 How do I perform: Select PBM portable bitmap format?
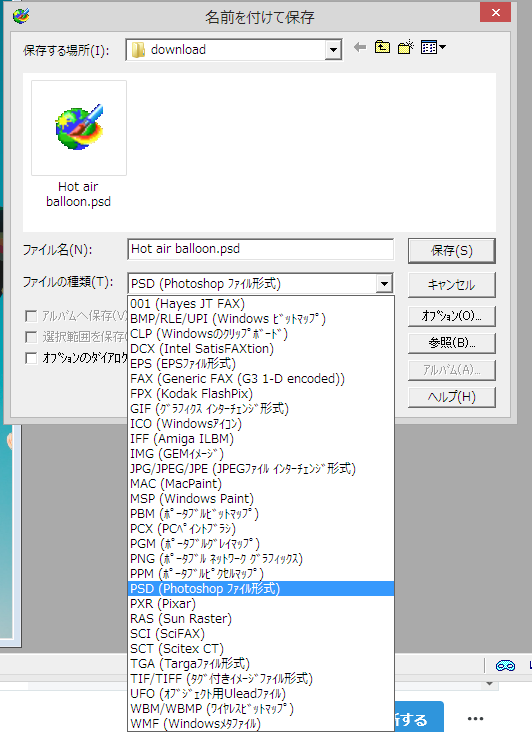[x=261, y=514]
